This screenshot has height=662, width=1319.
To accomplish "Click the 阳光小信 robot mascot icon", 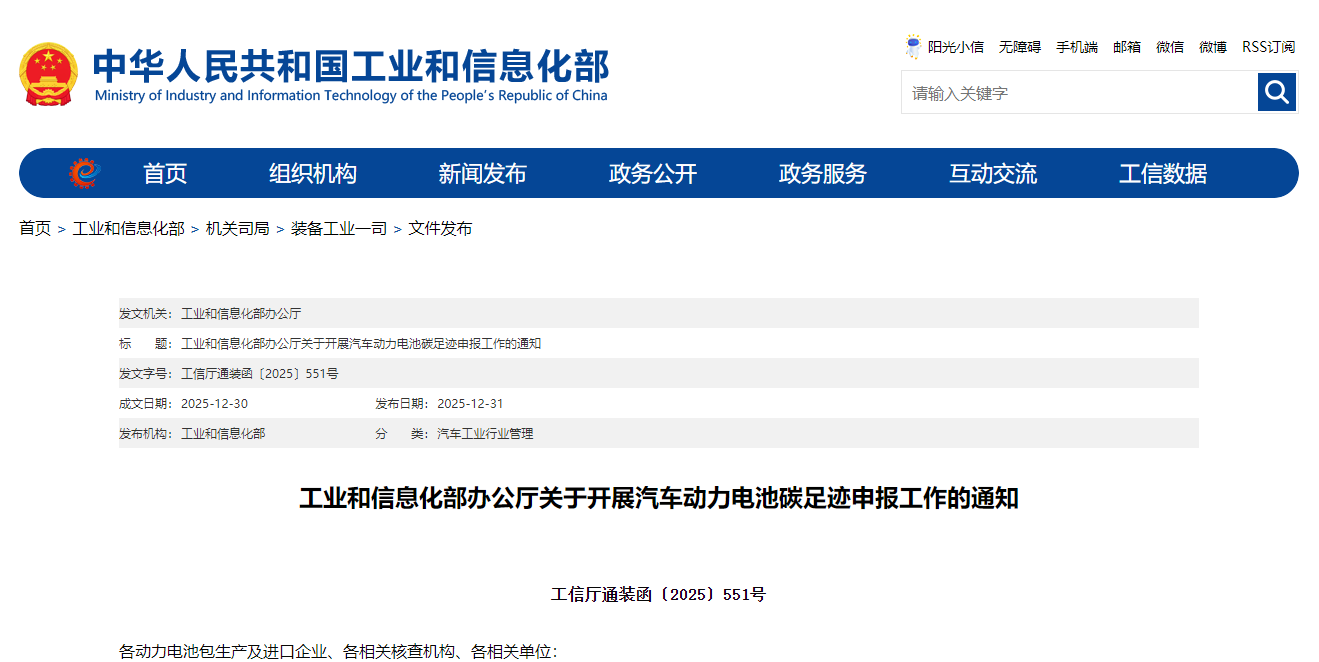I will pos(913,47).
